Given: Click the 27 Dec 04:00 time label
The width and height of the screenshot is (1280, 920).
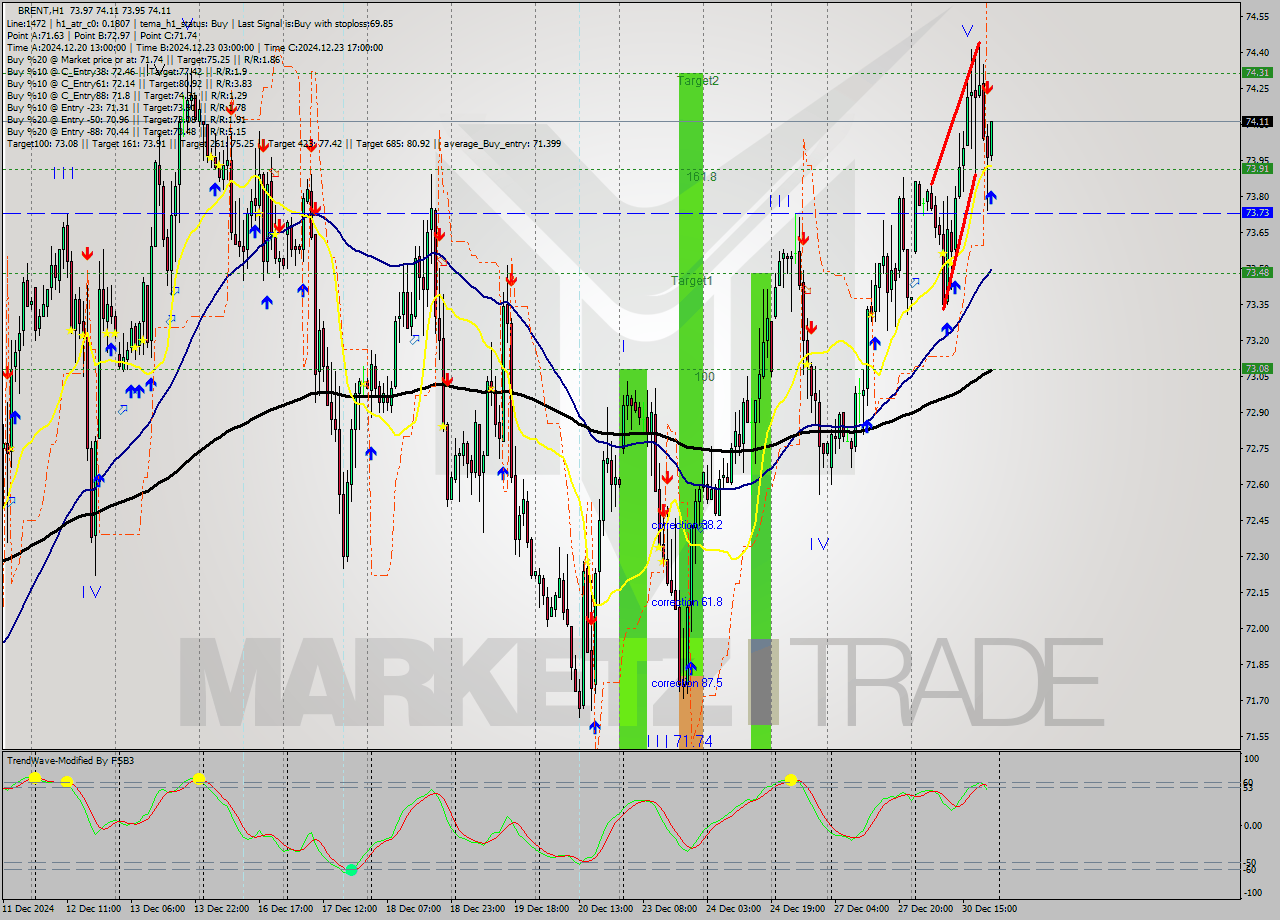Looking at the screenshot, I should pos(862,909).
